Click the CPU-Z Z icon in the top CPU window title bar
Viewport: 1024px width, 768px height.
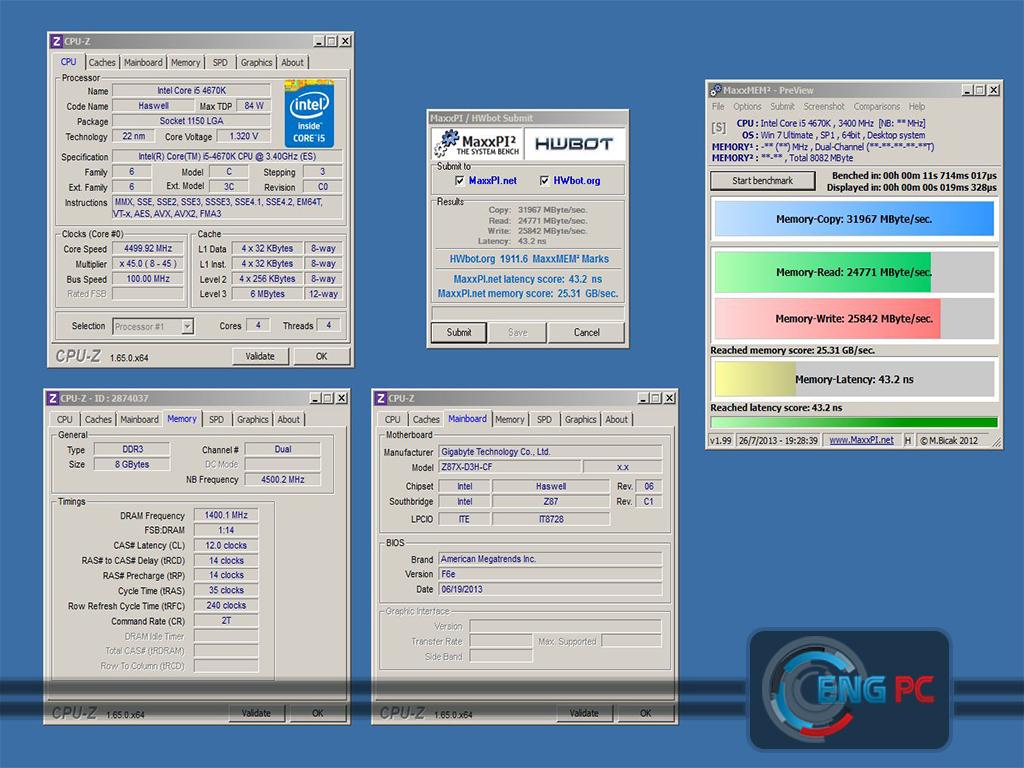[57, 41]
